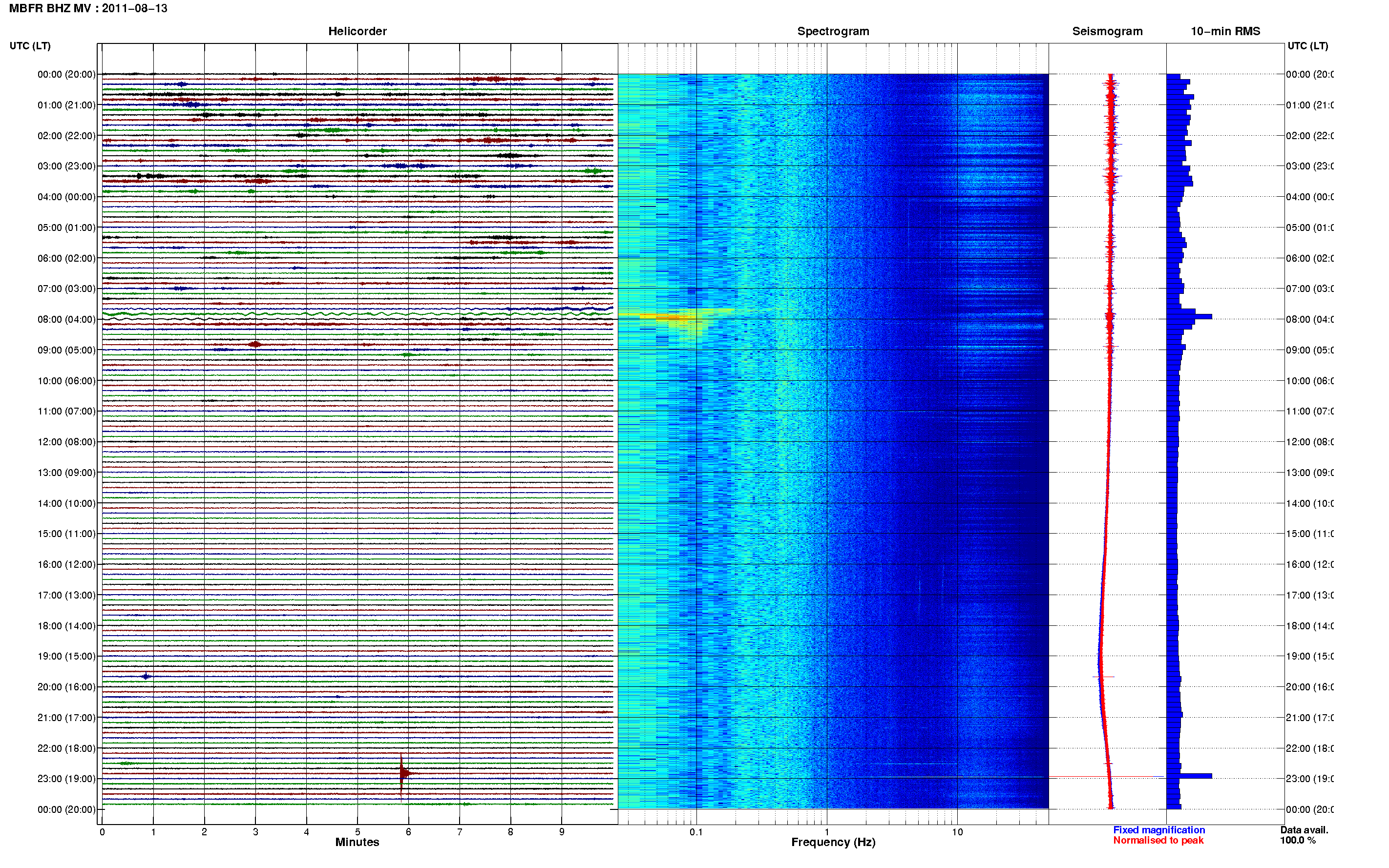The image size is (1389, 868).
Task: Click the left-axis label '17:00 (13:00)'
Action: pyautogui.click(x=66, y=595)
